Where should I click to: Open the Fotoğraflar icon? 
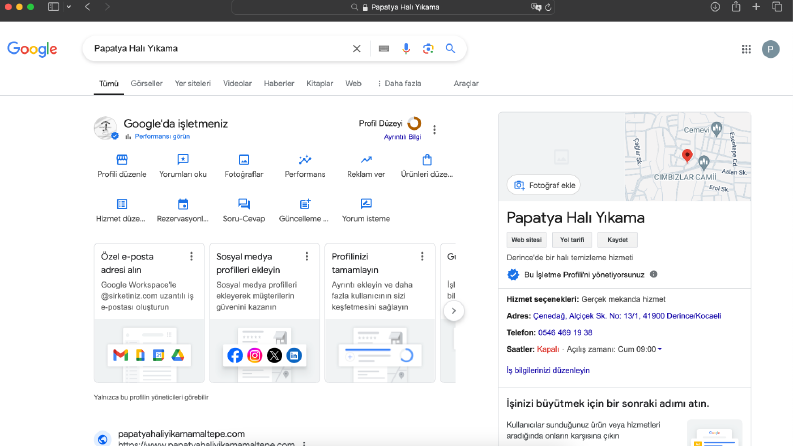coord(244,160)
